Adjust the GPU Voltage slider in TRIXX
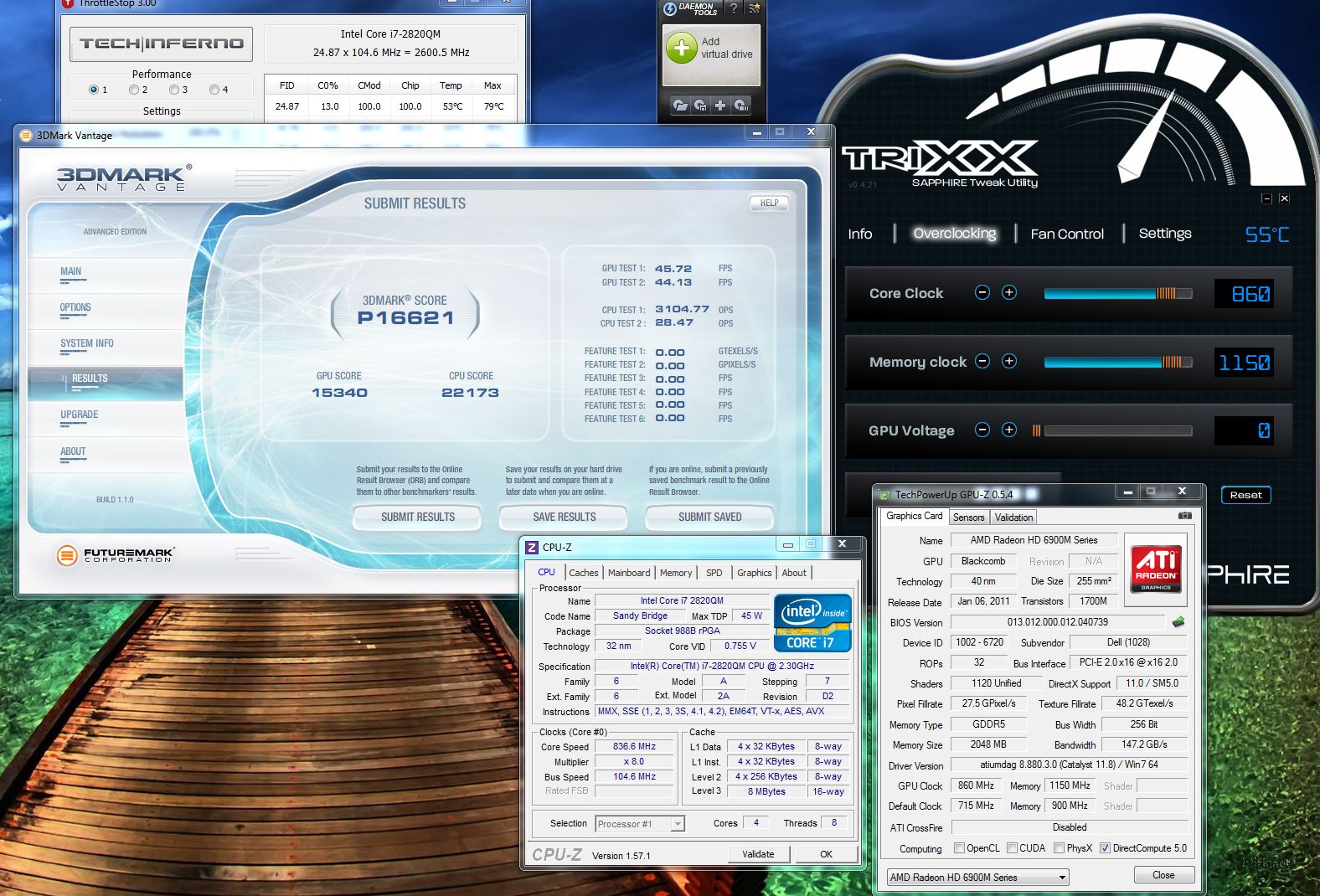This screenshot has height=896, width=1320. pos(1112,430)
